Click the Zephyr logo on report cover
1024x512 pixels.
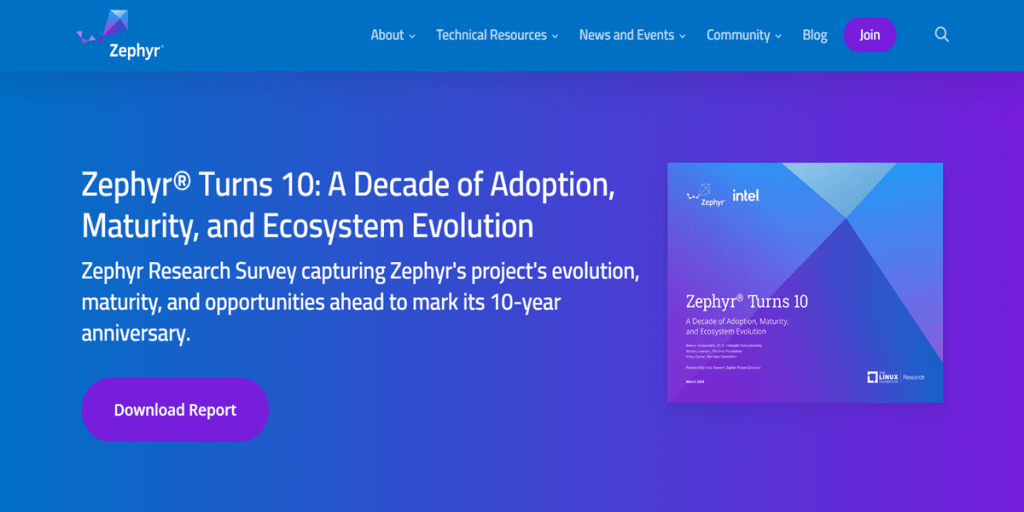(x=705, y=196)
